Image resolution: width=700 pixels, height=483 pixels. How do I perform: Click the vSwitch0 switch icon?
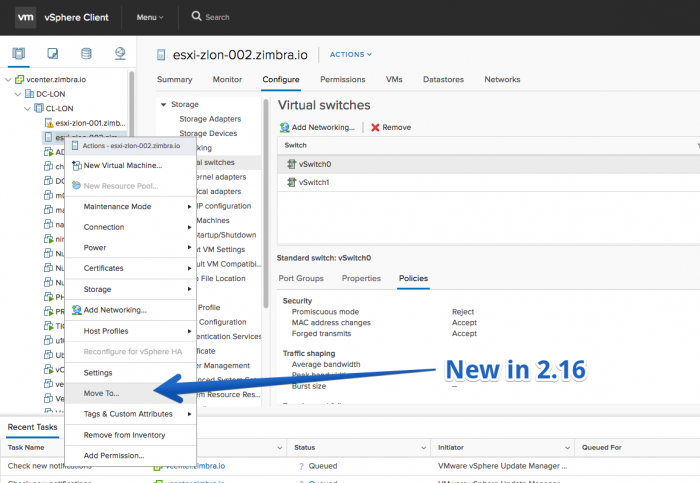tap(292, 164)
